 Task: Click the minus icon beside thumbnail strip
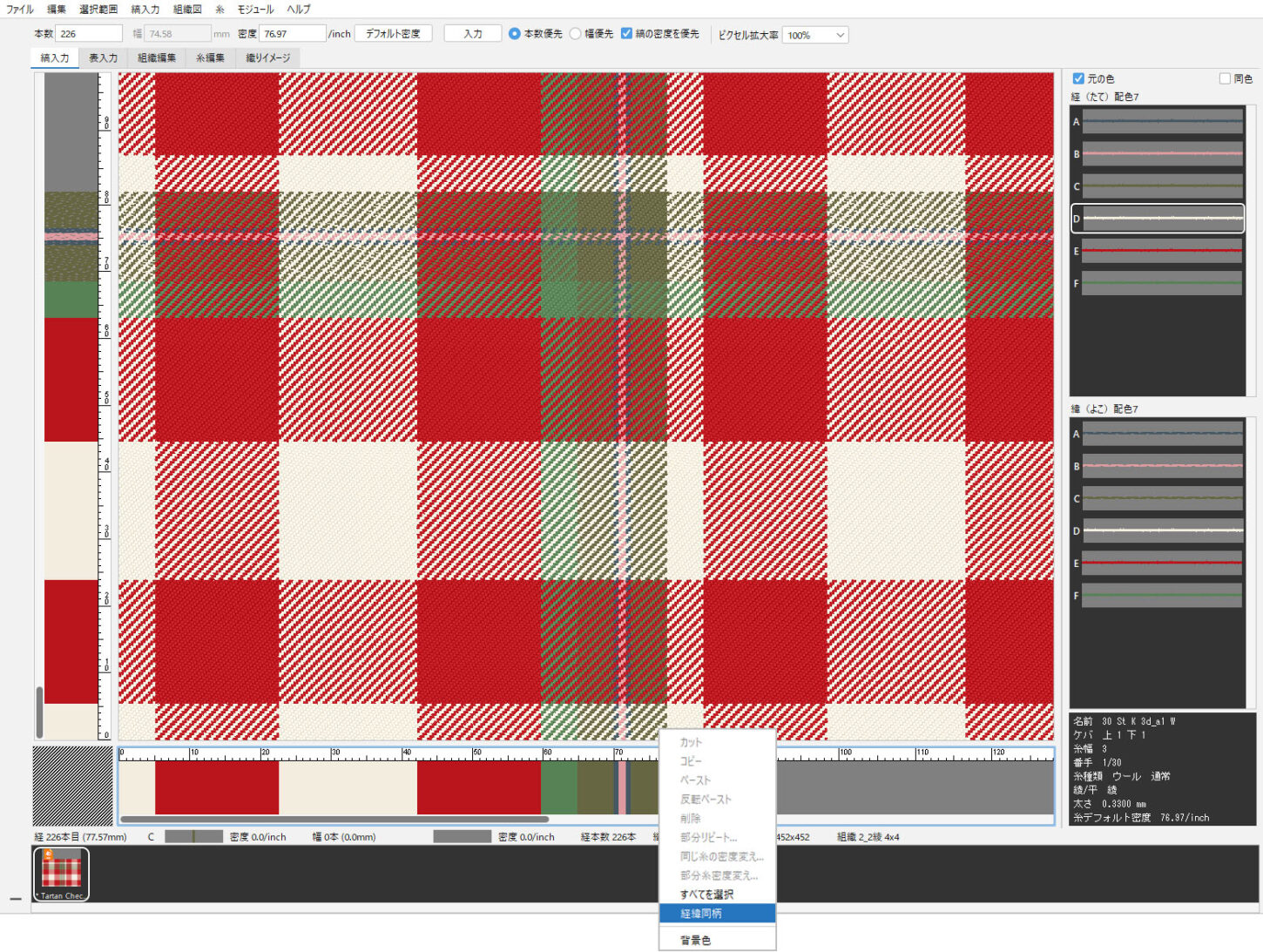(x=16, y=899)
